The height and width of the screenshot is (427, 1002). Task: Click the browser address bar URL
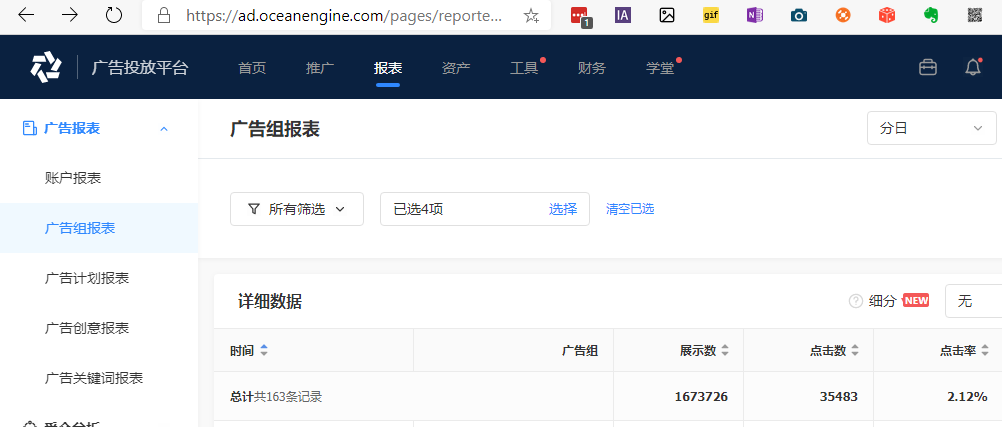(342, 15)
